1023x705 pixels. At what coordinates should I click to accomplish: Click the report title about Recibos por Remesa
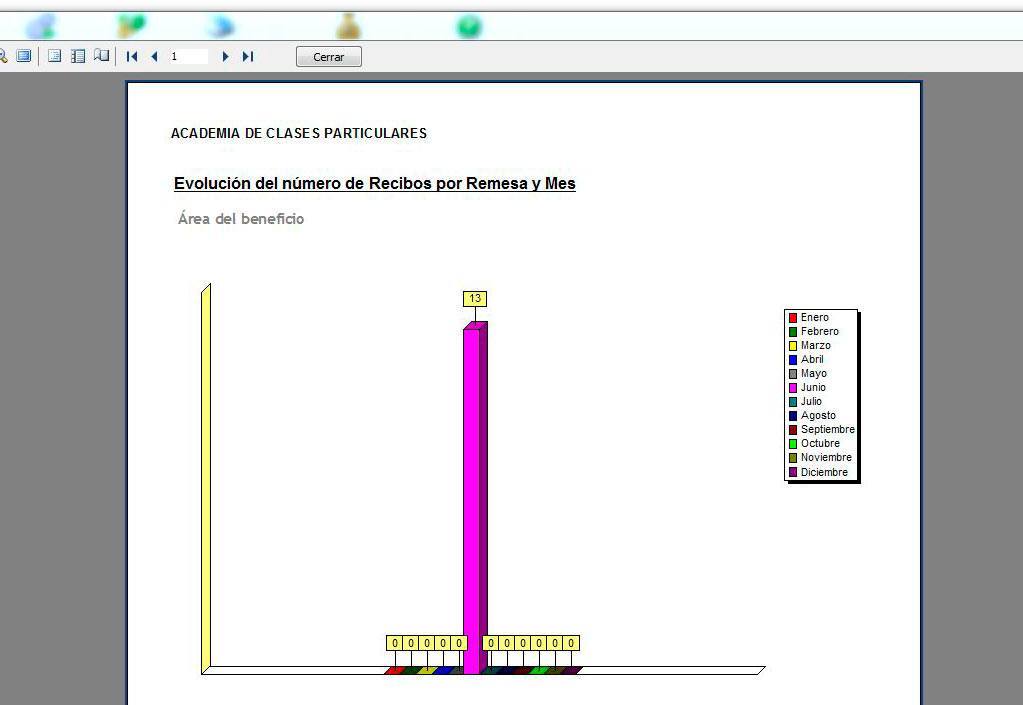point(375,184)
